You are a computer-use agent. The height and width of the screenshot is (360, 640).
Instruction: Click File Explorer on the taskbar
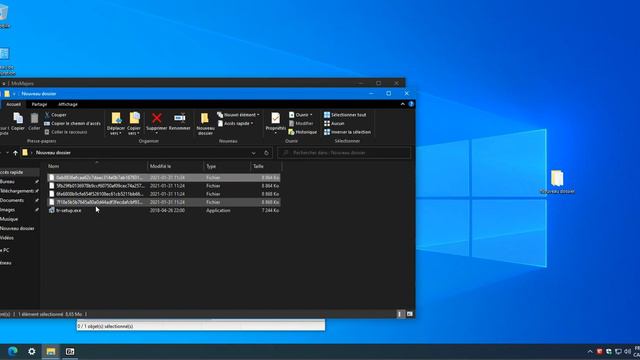click(x=51, y=351)
